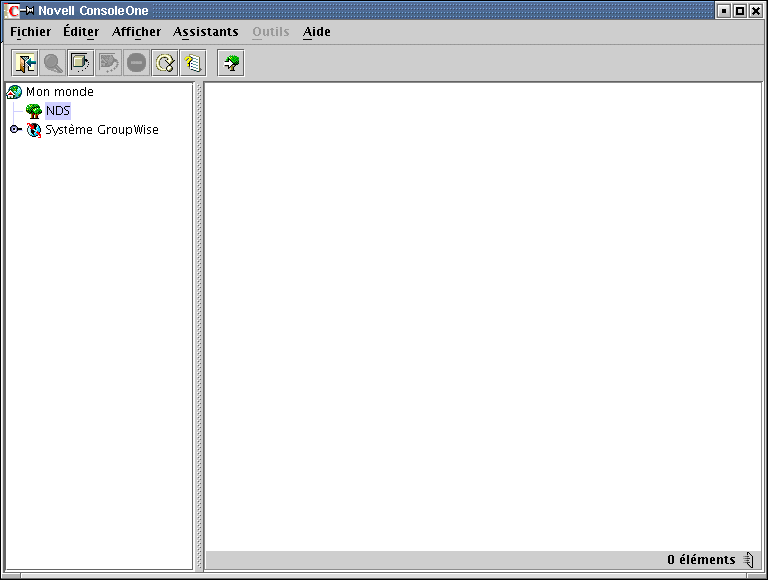Screen dimensions: 768x580
Task: Select the Mon monde tree label
Action: coord(60,92)
